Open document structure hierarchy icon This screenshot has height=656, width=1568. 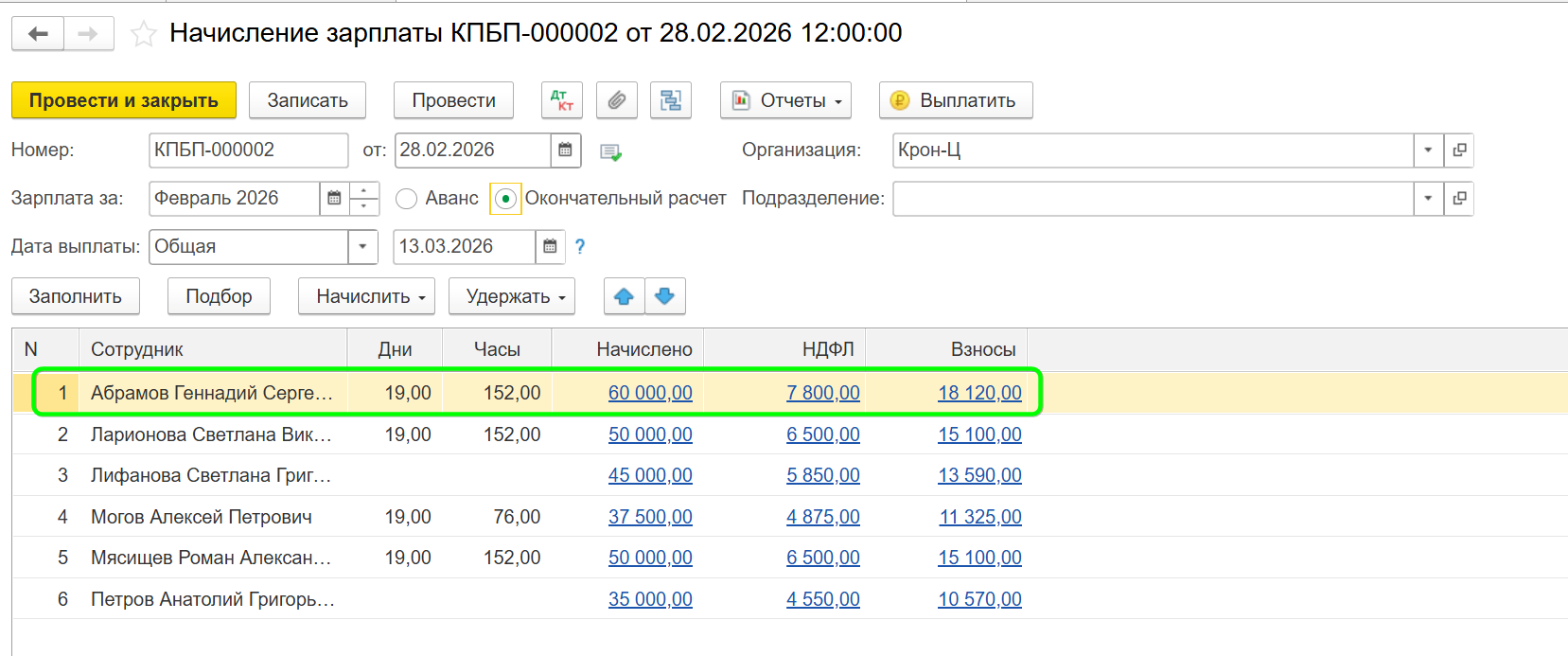coord(671,100)
